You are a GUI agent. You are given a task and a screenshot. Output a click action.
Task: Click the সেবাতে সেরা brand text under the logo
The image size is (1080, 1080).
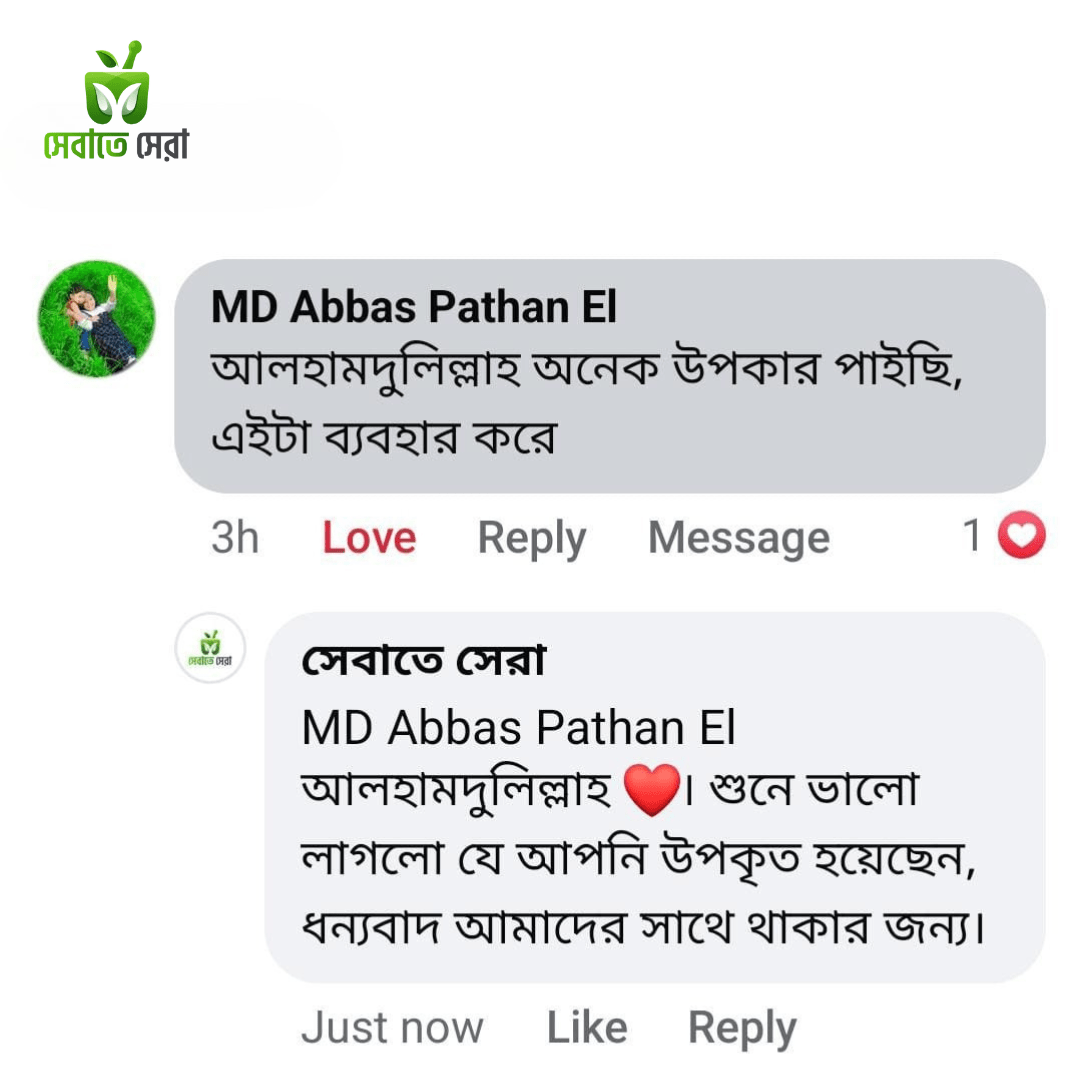pyautogui.click(x=117, y=146)
